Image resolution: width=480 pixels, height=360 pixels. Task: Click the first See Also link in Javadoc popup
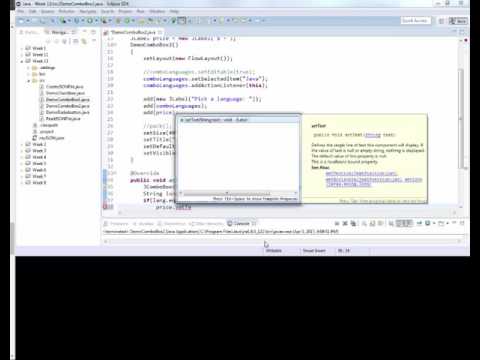[x=361, y=173]
